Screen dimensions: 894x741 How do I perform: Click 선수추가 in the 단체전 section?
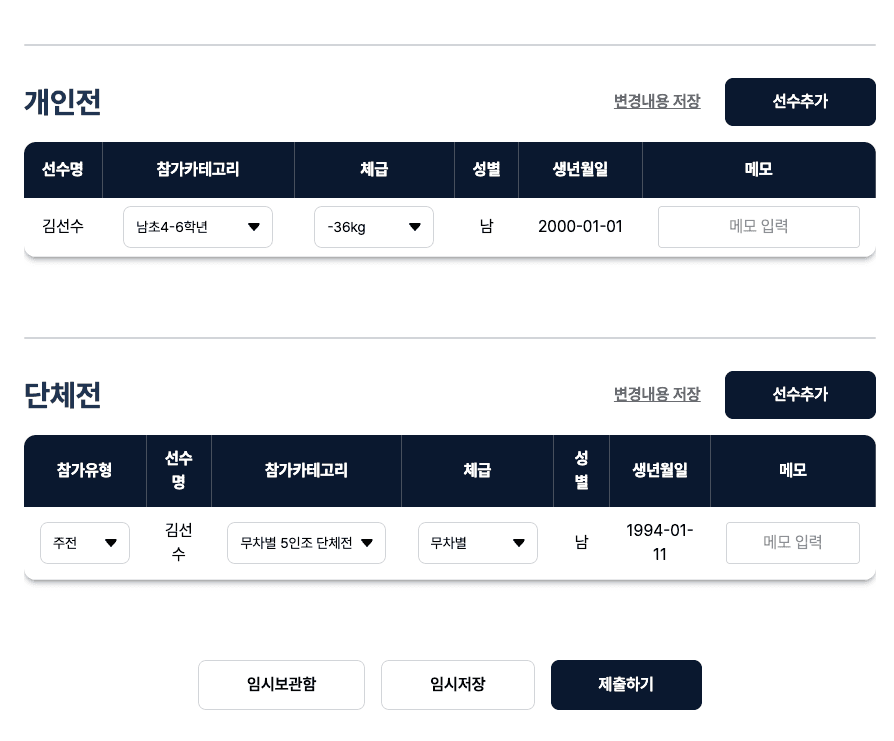pos(800,394)
